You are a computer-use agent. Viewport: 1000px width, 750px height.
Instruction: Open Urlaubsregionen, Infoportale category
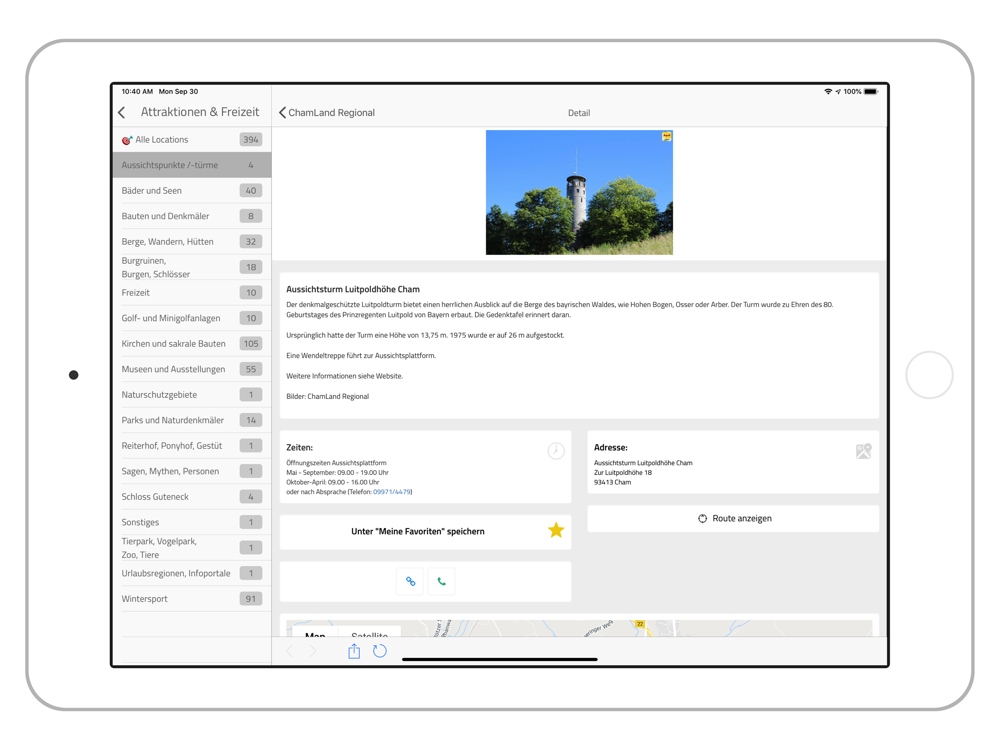pyautogui.click(x=191, y=573)
